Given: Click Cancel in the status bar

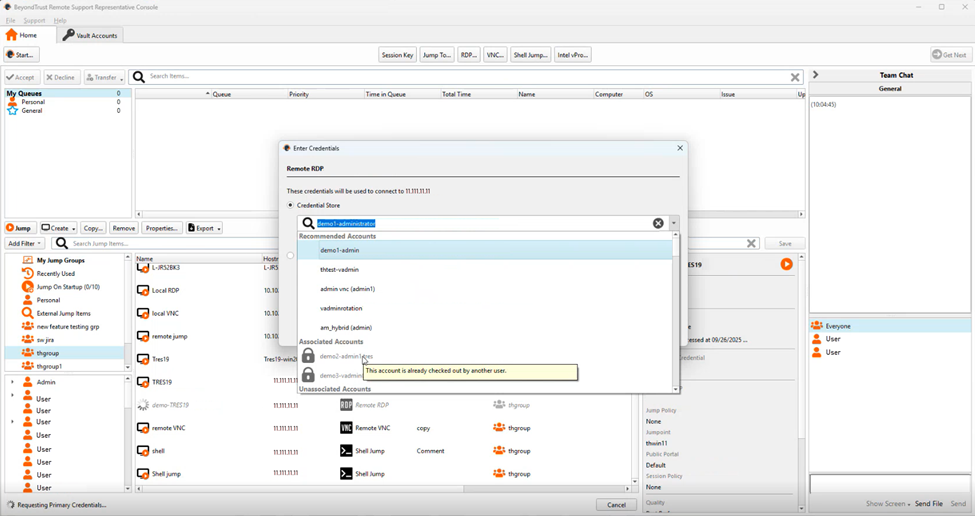Looking at the screenshot, I should click(616, 505).
